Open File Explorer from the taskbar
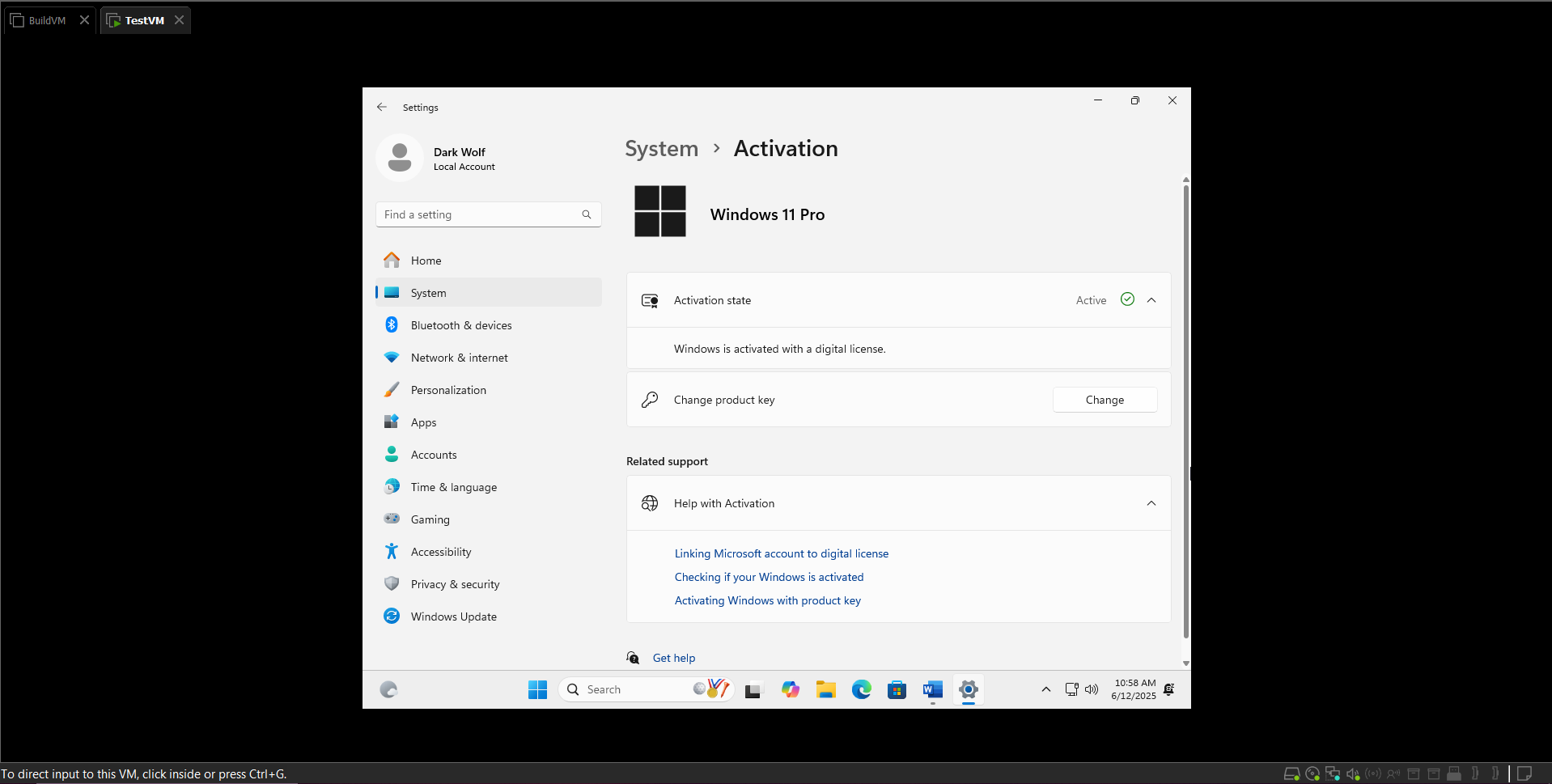Screen dimensions: 1552x784 (826, 689)
